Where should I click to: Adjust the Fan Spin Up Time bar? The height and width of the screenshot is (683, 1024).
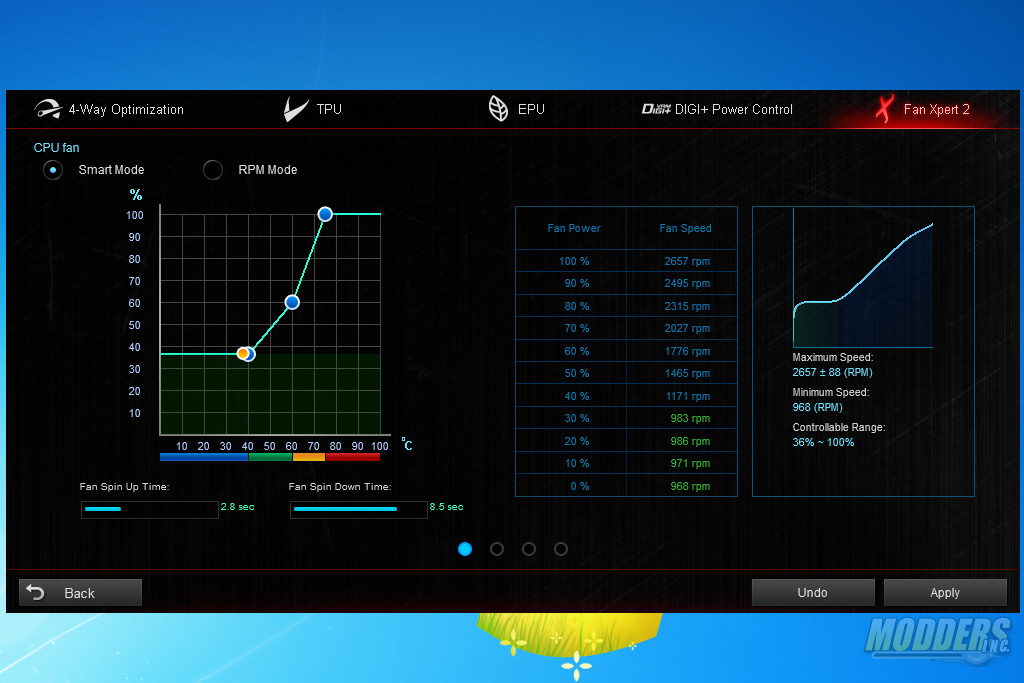150,509
